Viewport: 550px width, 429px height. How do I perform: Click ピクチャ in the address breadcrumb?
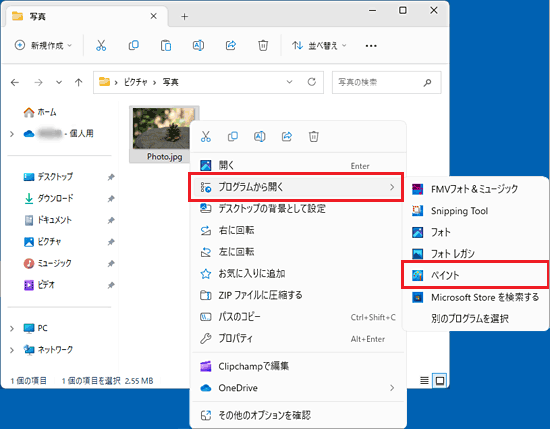[135, 82]
